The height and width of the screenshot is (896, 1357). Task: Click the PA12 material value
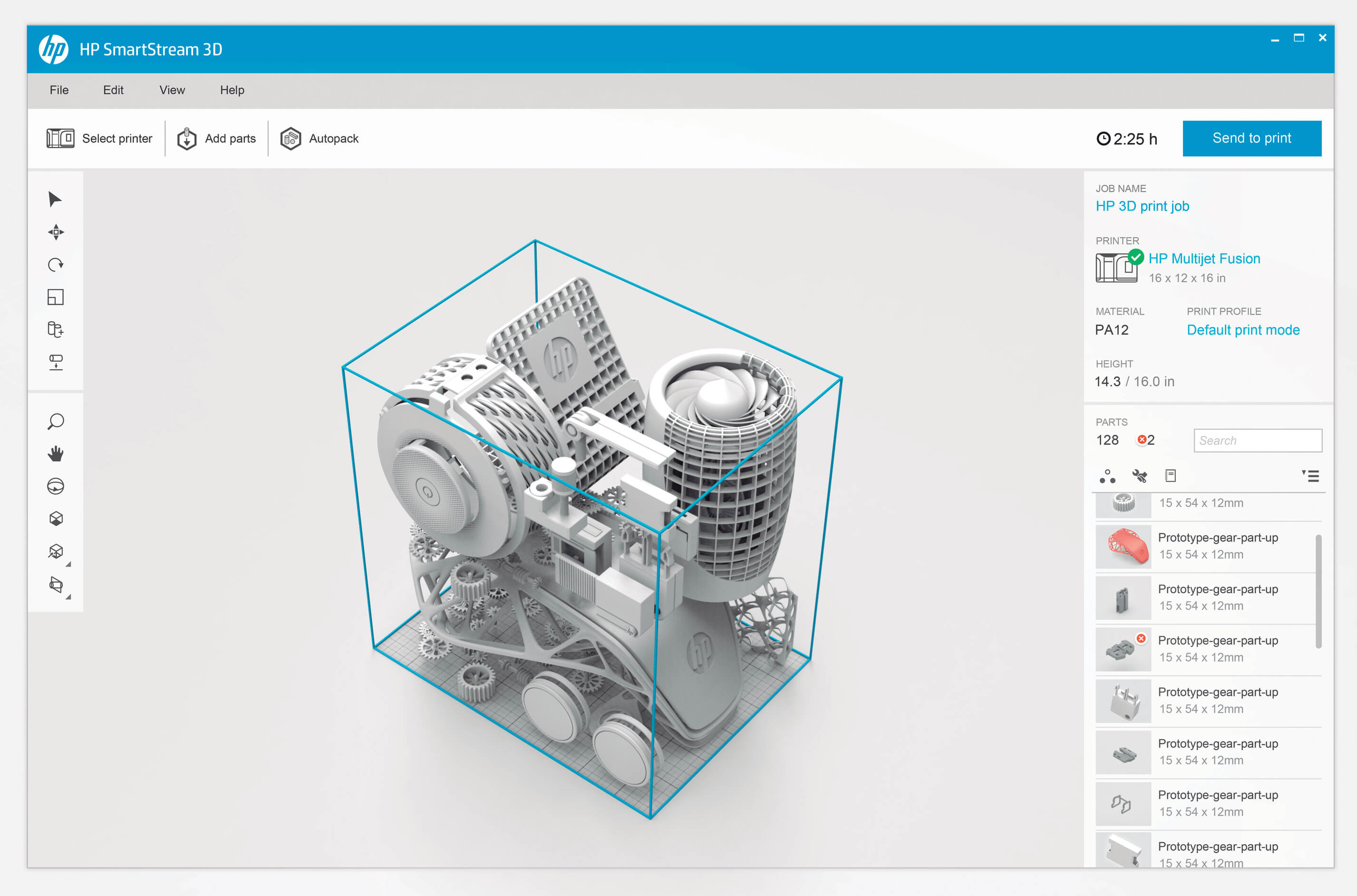click(1111, 330)
